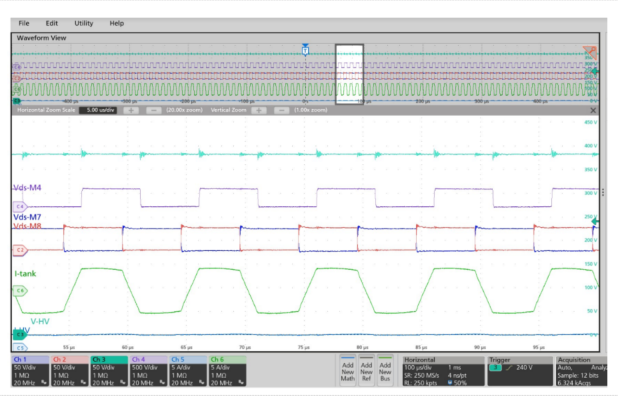Image resolution: width=618 pixels, height=399 pixels.
Task: Click the Horizontal Zoom Scale value field
Action: [x=98, y=110]
